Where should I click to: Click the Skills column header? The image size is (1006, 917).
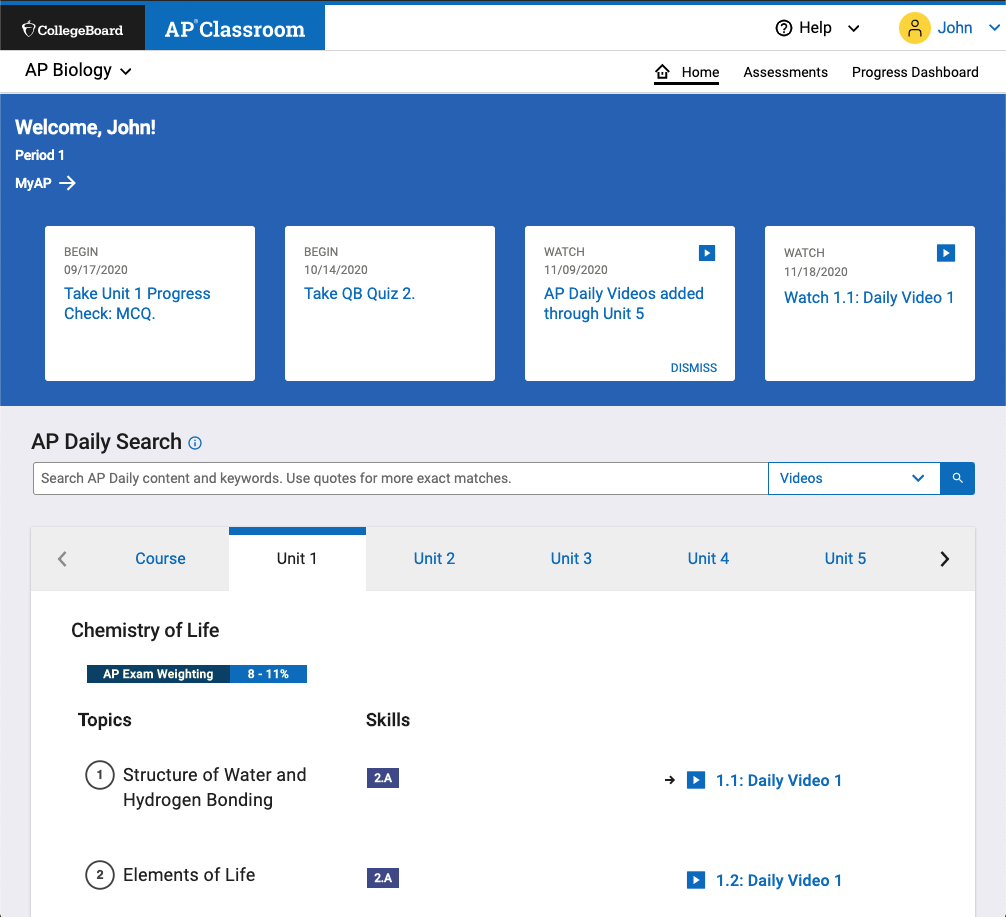point(388,720)
